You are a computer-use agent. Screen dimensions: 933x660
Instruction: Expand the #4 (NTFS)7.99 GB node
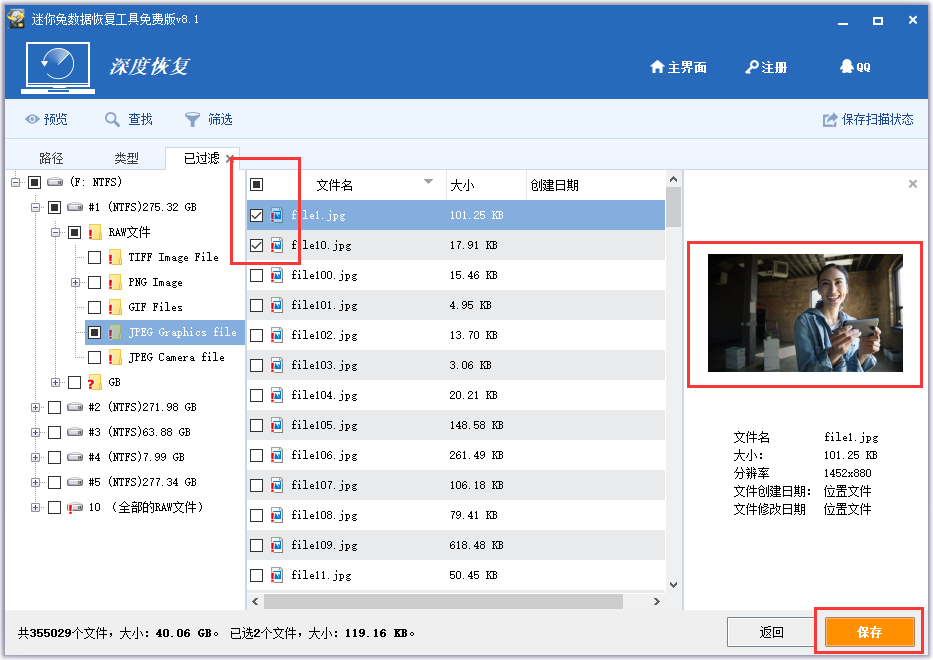click(x=35, y=457)
